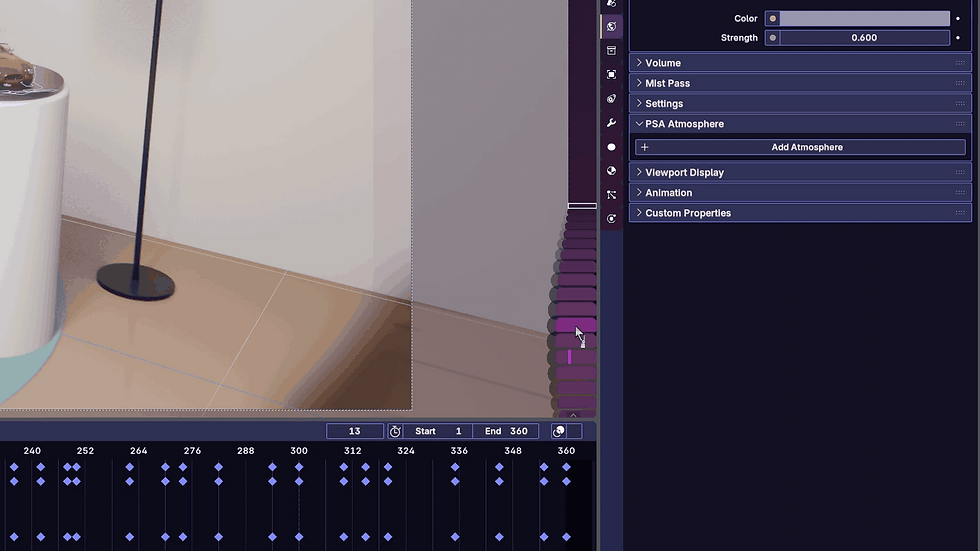The image size is (980, 551).
Task: Click frame 348 on the timeline ruler
Action: click(512, 450)
